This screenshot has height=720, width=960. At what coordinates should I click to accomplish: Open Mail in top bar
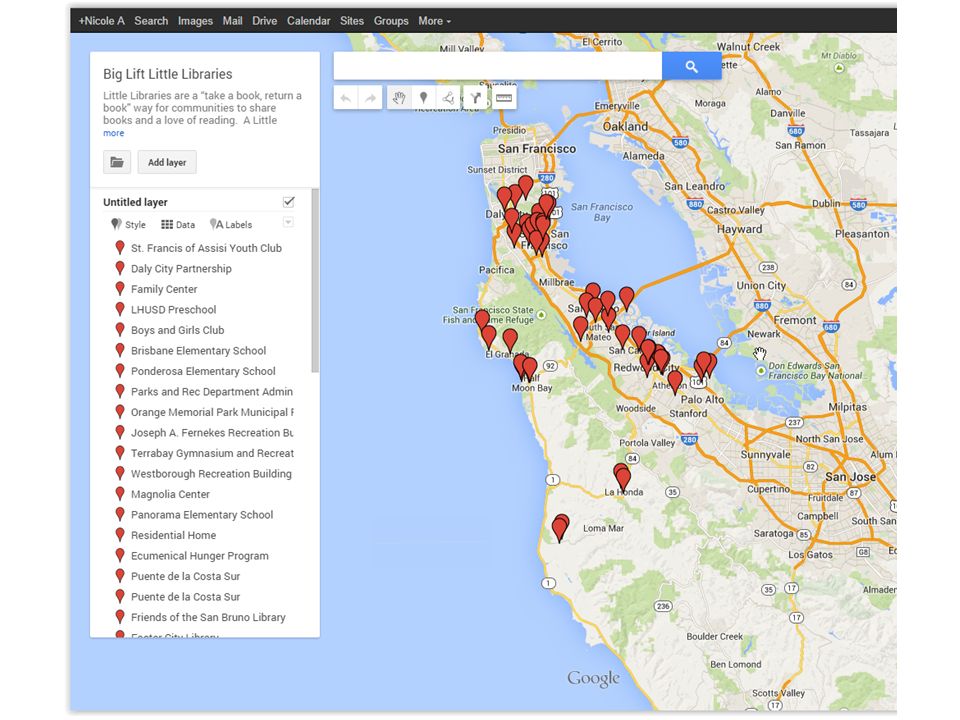coord(233,21)
